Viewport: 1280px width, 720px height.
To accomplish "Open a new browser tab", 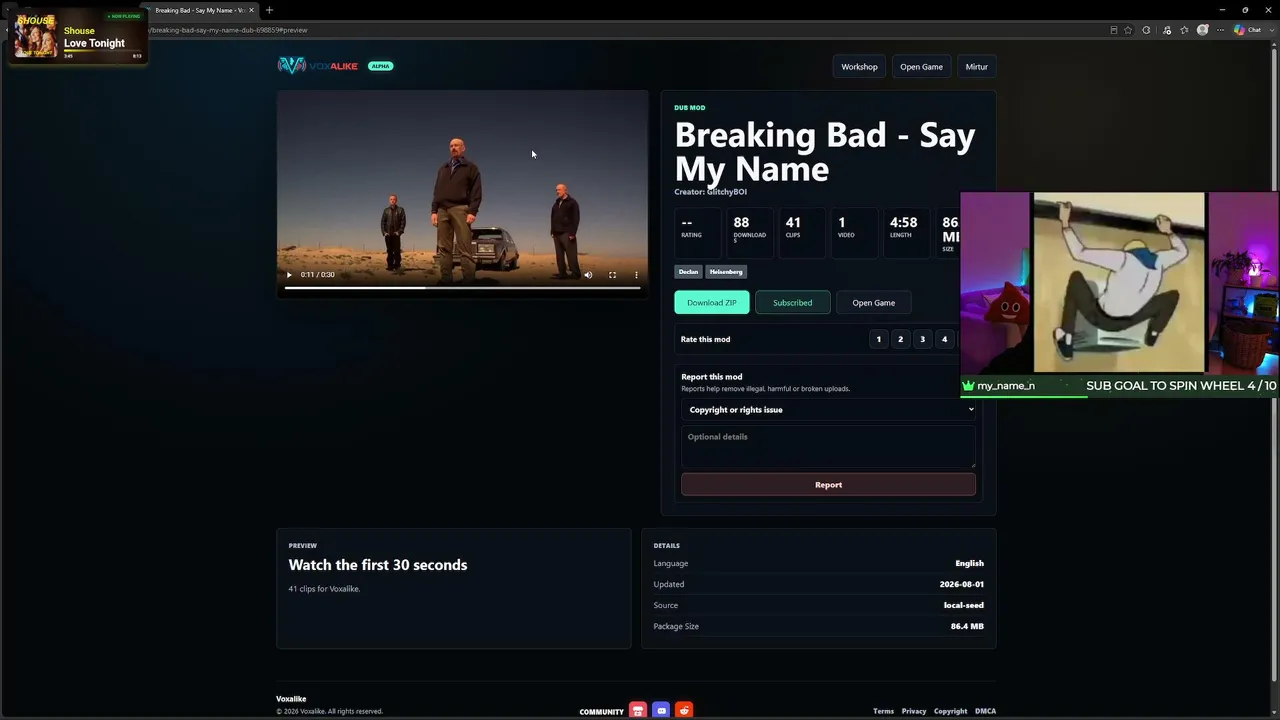I will (x=269, y=10).
